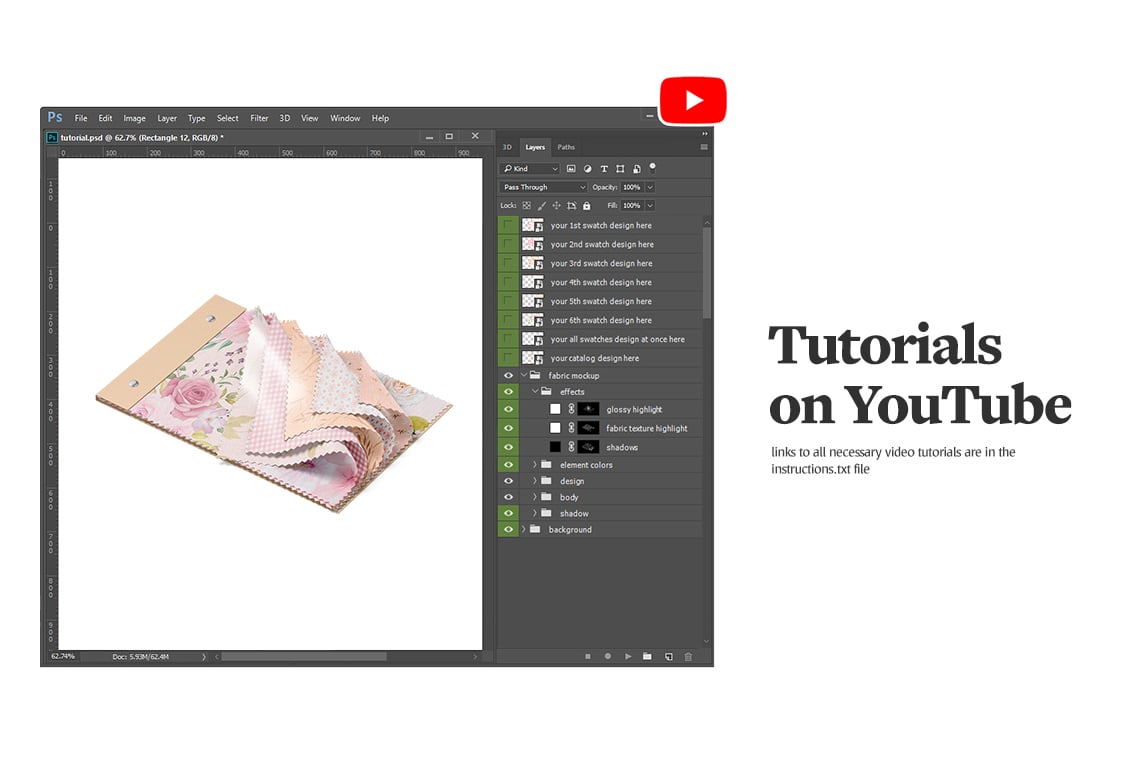
Task: Open the Opacity slider dropdown arrow
Action: pos(650,187)
